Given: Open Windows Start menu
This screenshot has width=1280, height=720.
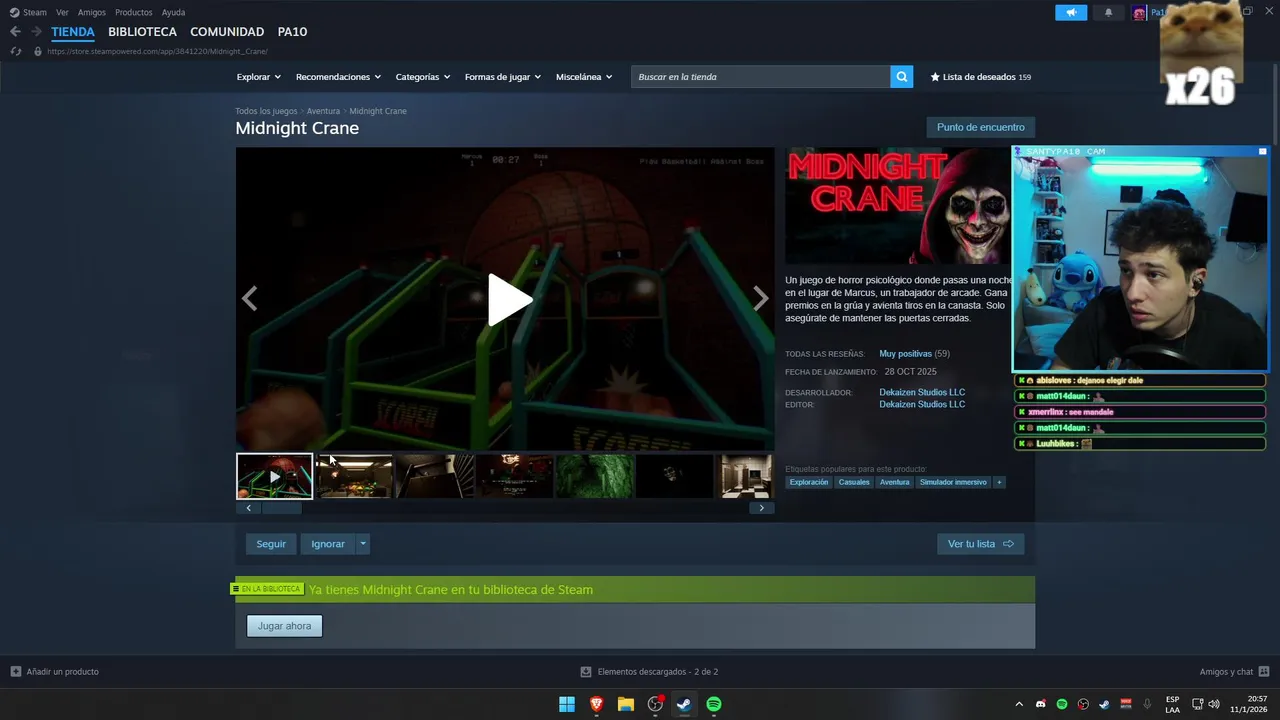Looking at the screenshot, I should (x=567, y=704).
